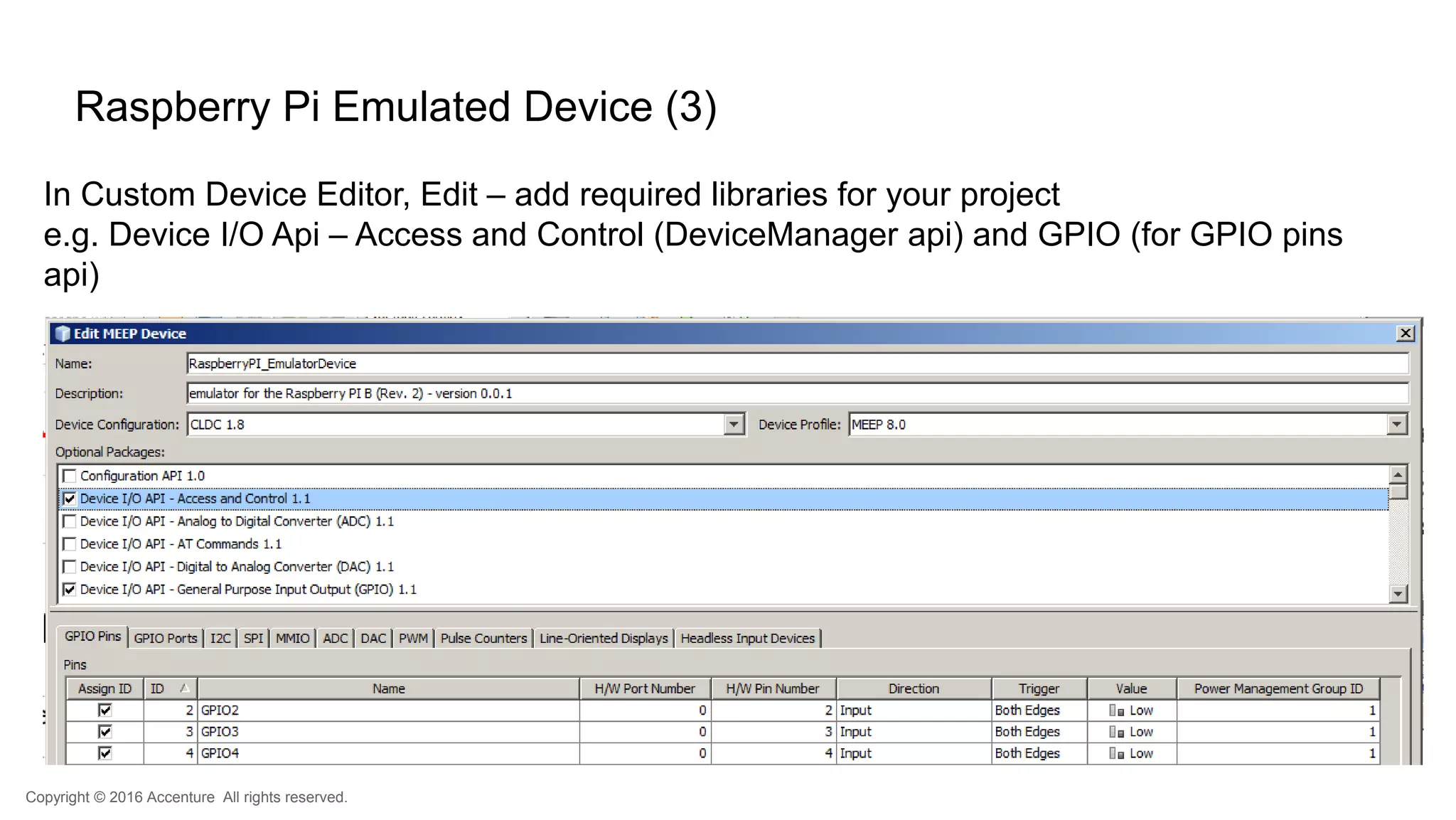This screenshot has height=820, width=1456.
Task: Open the Line-Oriented Displays tab
Action: [604, 639]
